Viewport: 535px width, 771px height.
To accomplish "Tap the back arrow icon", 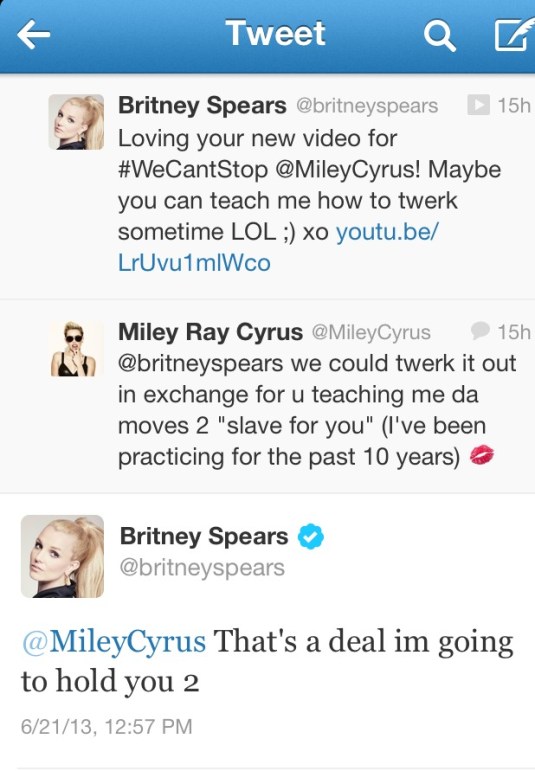I will click(33, 34).
